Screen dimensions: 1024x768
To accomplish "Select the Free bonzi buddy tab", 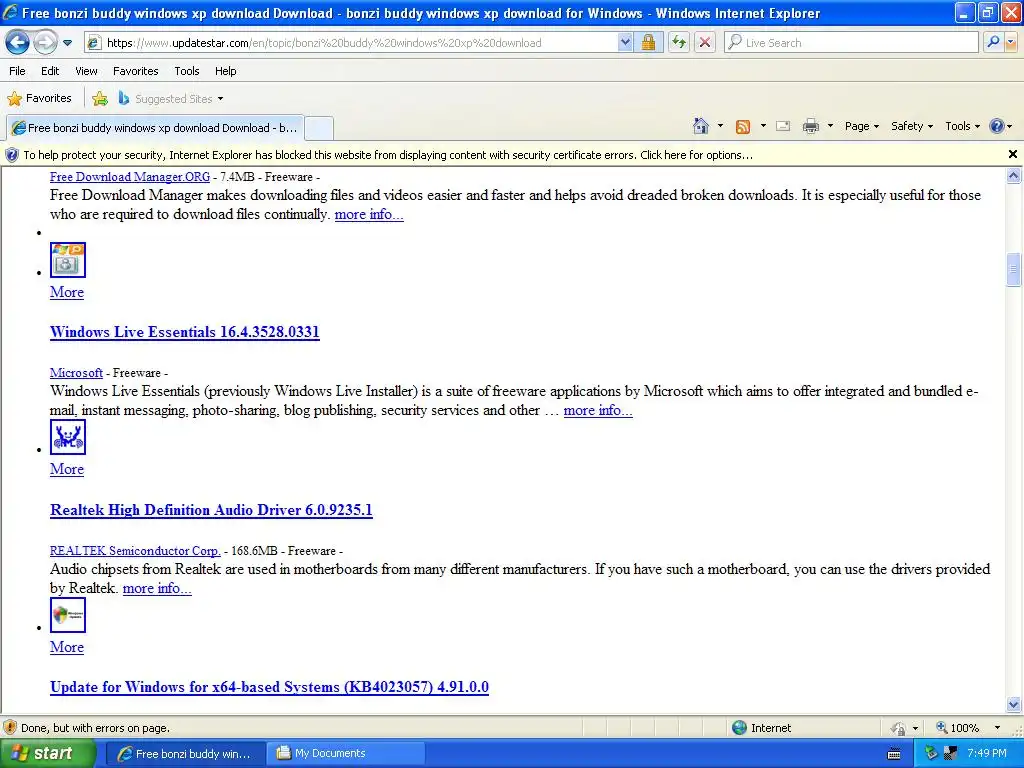I will [x=155, y=128].
